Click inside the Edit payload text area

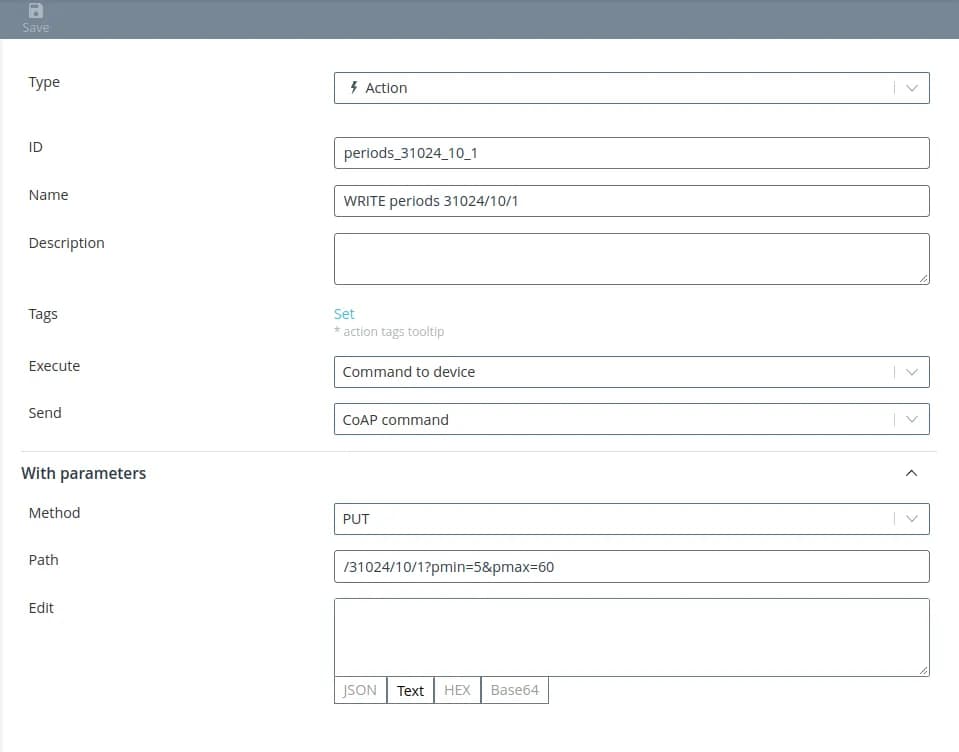(631, 637)
